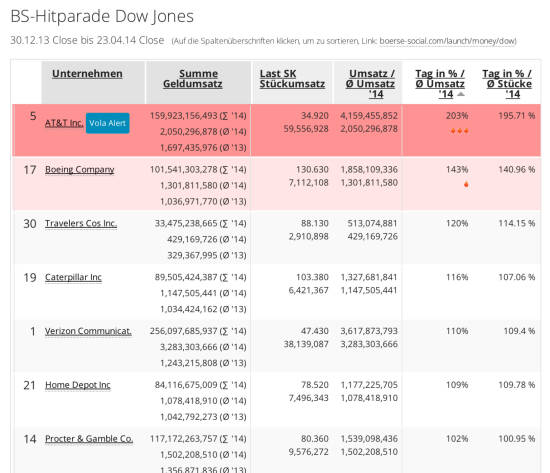Viewport: 550px width, 473px height.
Task: Open the Verizon Communicat. link
Action: (88, 331)
